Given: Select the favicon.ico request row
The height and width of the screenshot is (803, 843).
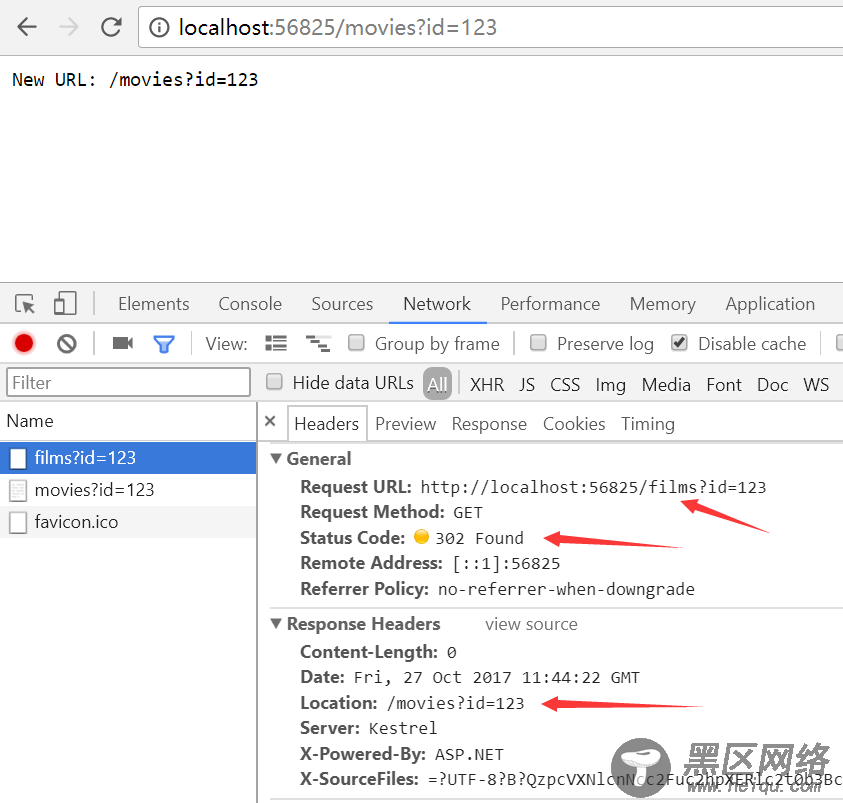Looking at the screenshot, I should pyautogui.click(x=128, y=522).
